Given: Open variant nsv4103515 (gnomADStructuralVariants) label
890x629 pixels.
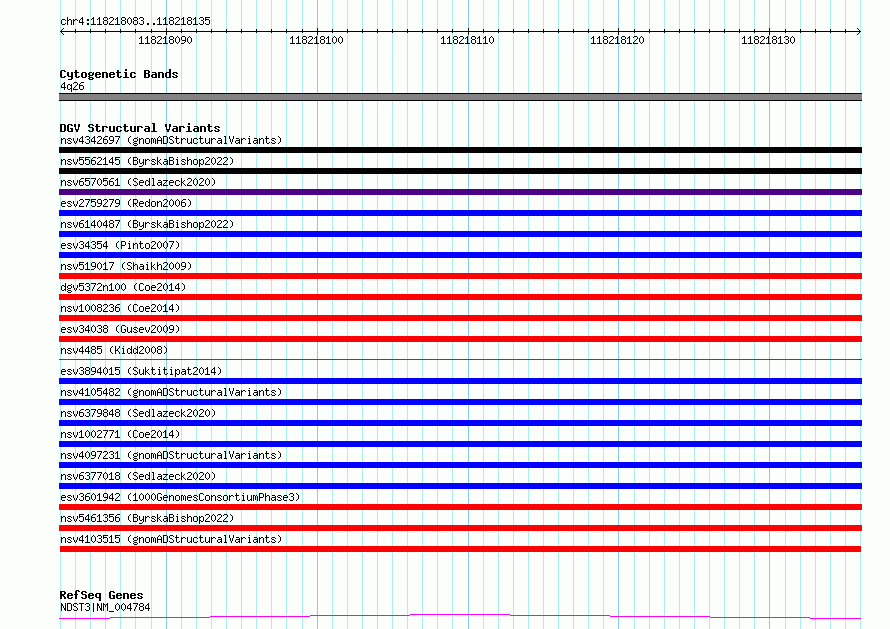Looking at the screenshot, I should [x=171, y=539].
